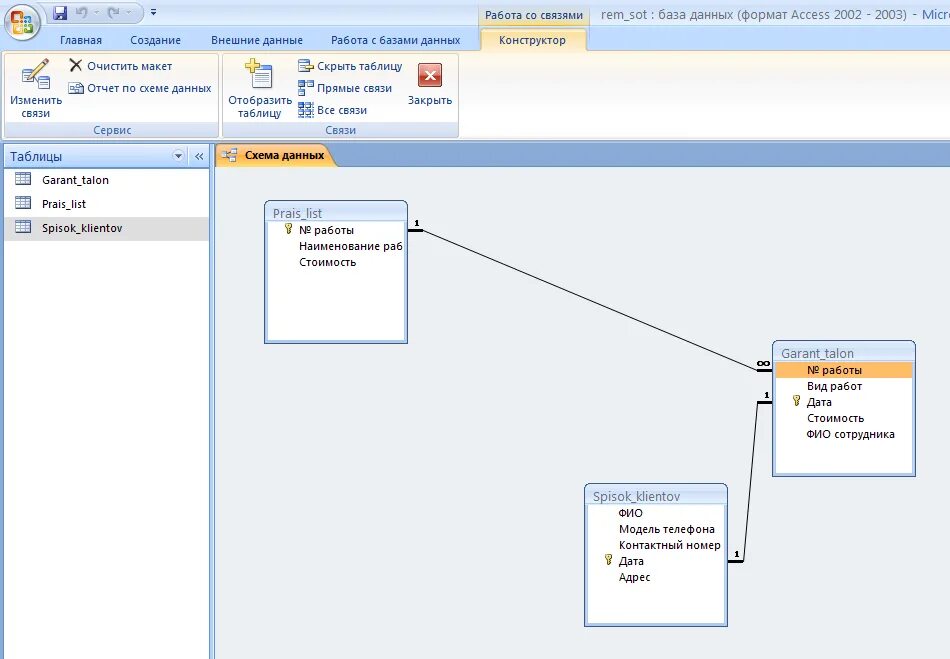This screenshot has width=950, height=659.
Task: Undo the last action in quick access toolbar
Action: pos(82,12)
